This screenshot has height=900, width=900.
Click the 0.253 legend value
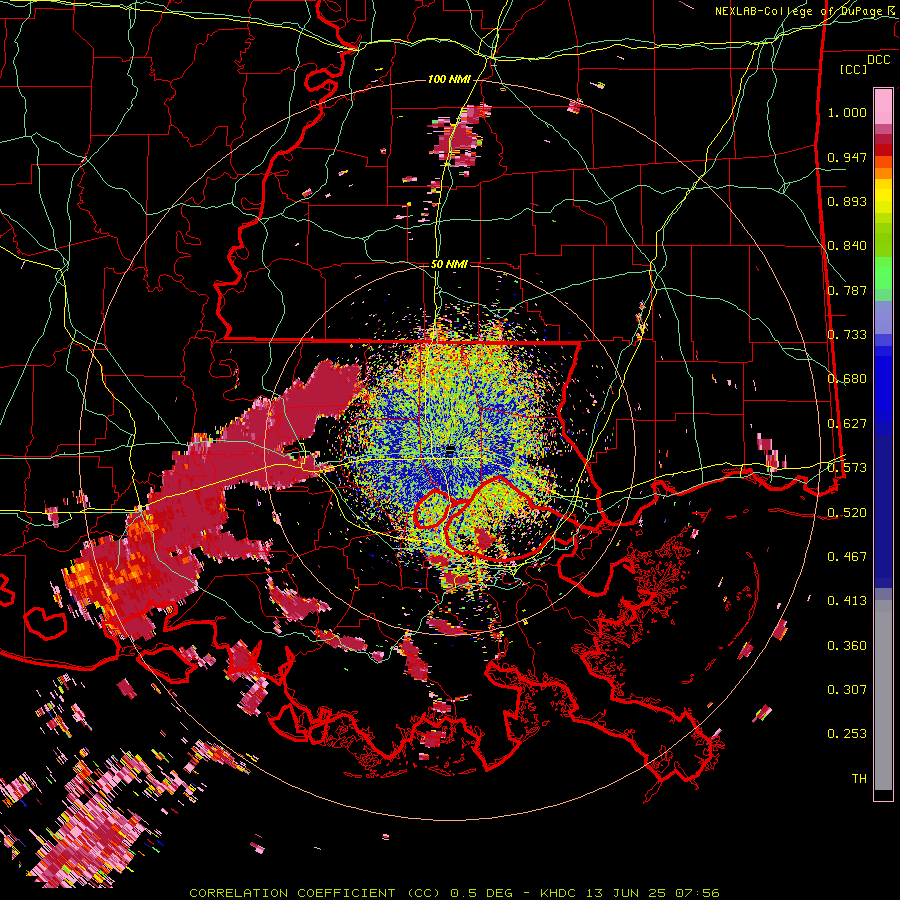(847, 734)
